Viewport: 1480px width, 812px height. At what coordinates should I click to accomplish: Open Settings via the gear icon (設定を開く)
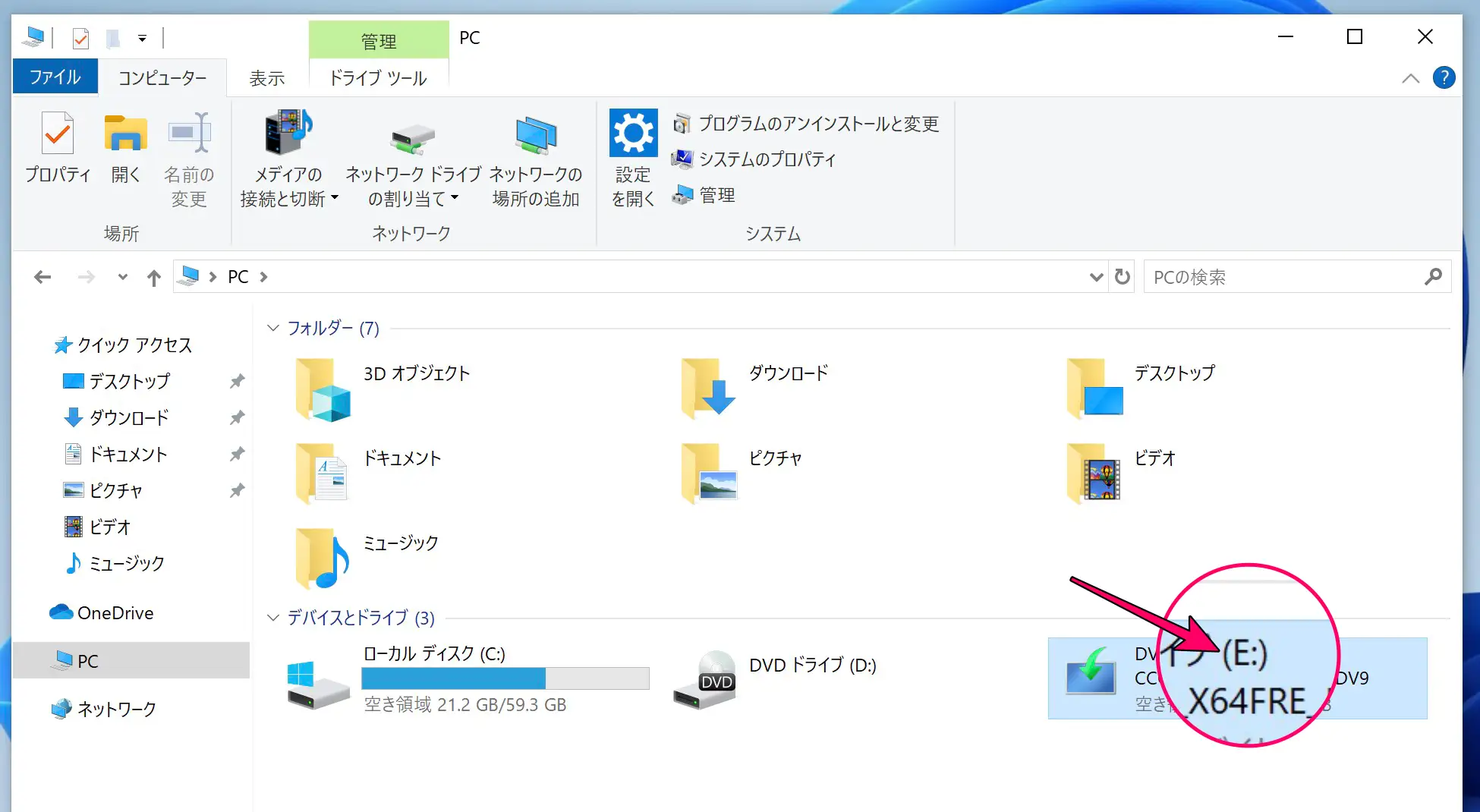coord(633,135)
